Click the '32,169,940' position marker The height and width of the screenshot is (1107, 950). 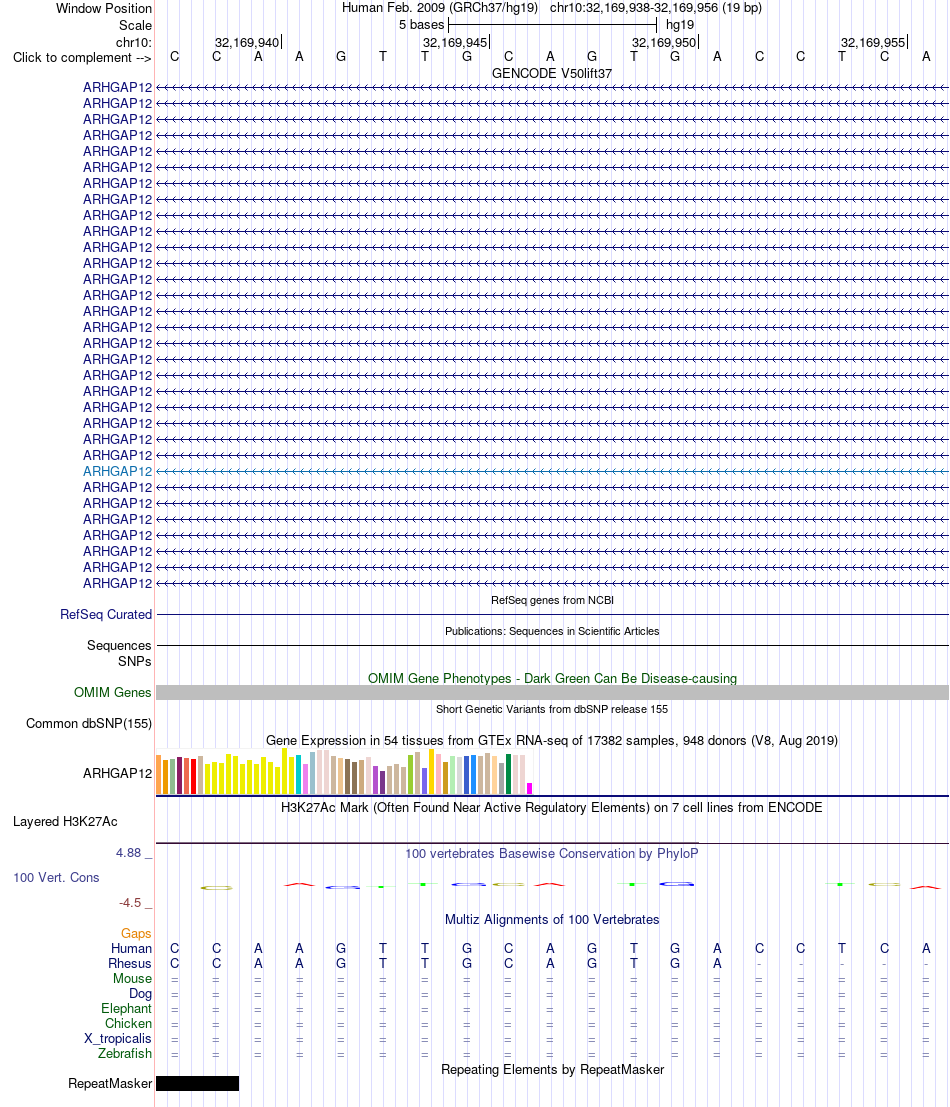click(247, 42)
